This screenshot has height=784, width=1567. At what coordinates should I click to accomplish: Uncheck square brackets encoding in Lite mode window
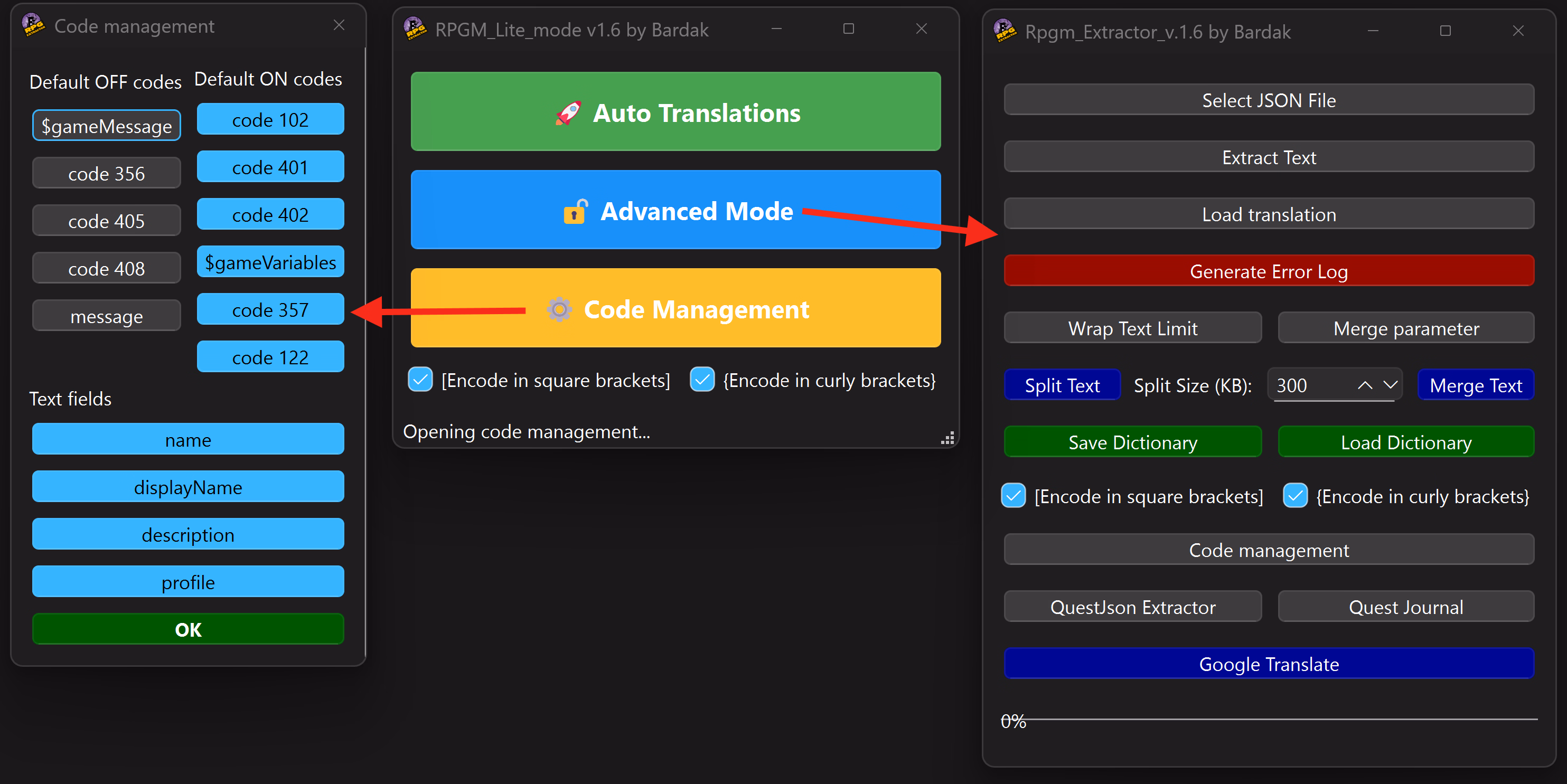420,380
